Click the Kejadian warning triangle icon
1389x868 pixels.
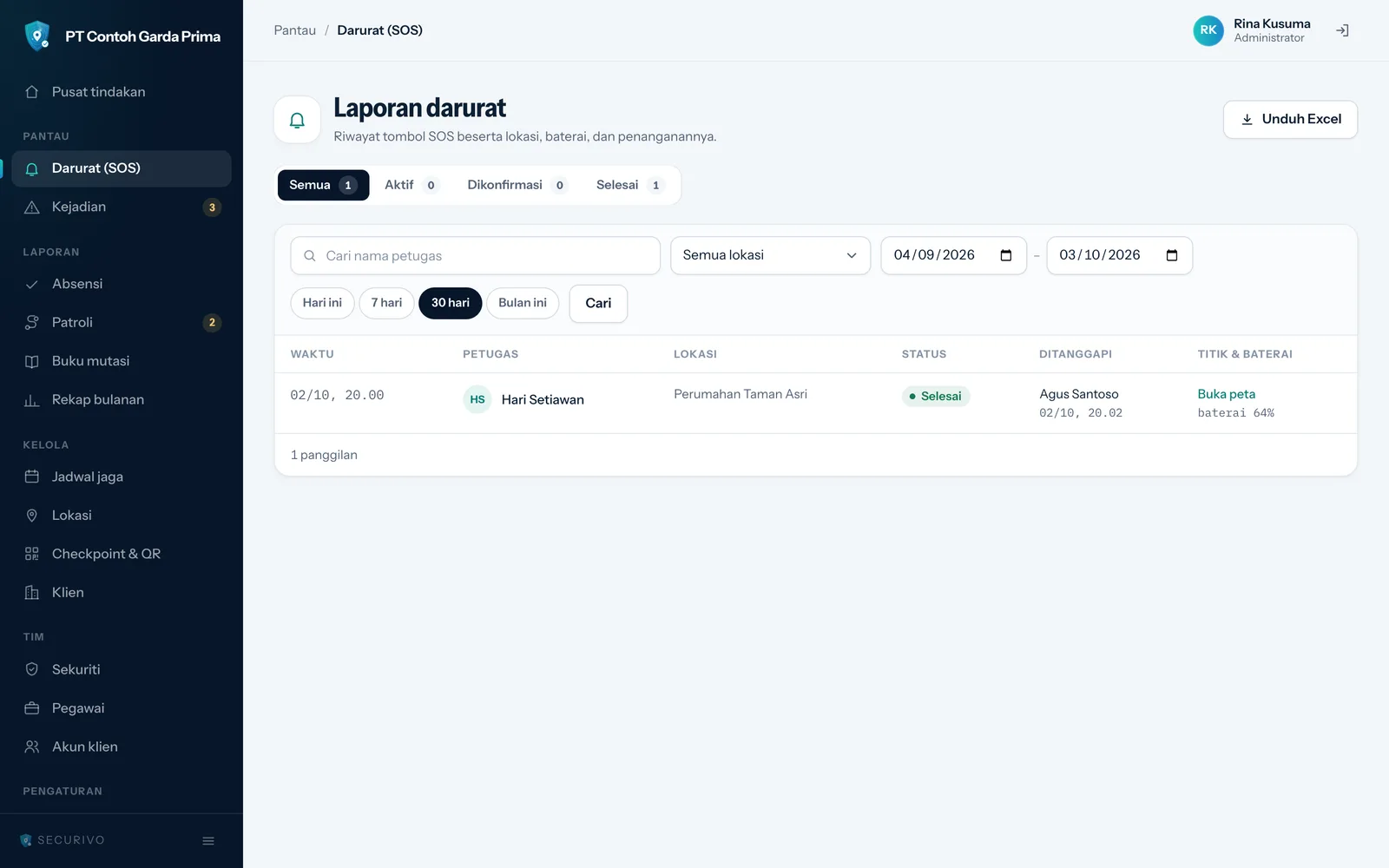click(32, 207)
